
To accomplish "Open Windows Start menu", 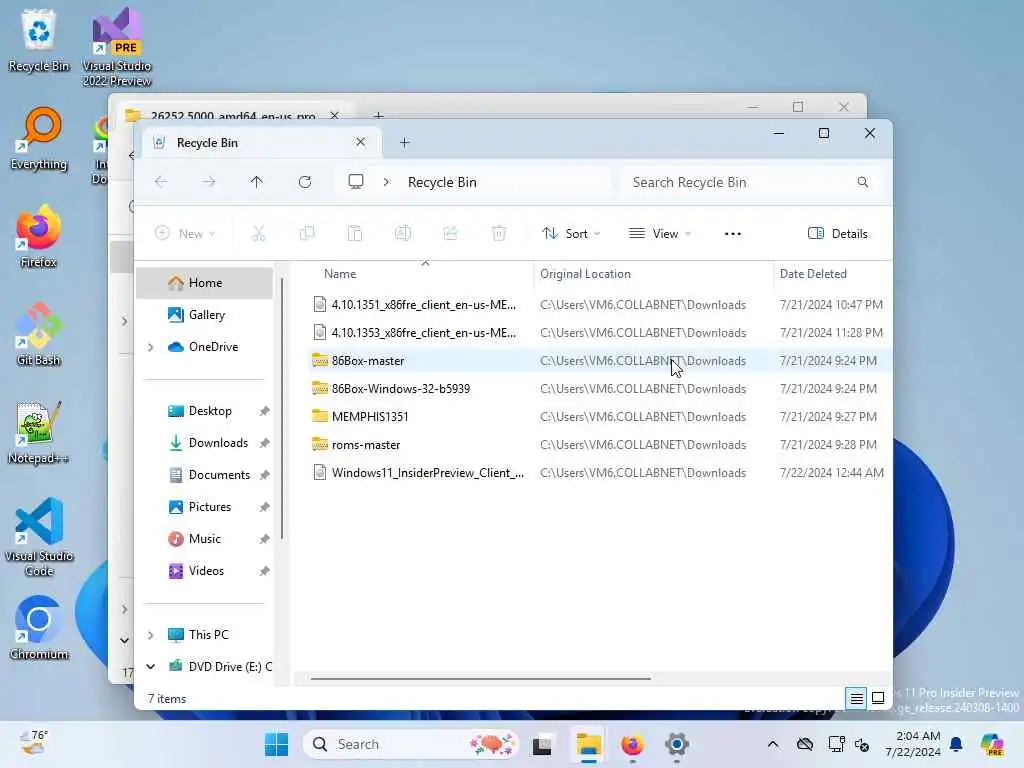I will pyautogui.click(x=276, y=744).
